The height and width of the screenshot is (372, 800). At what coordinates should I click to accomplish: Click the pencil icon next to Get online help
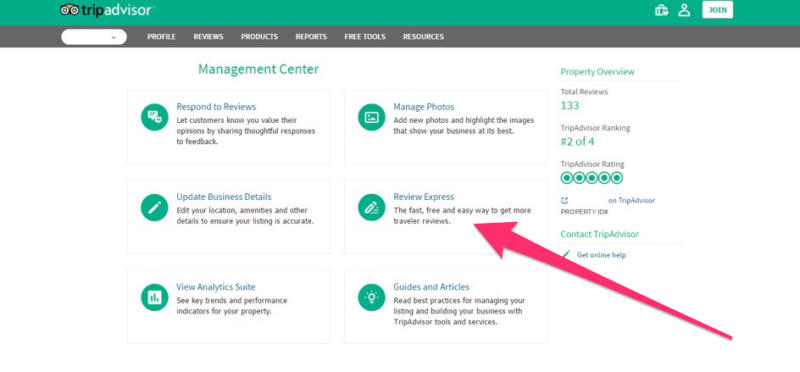coord(566,254)
